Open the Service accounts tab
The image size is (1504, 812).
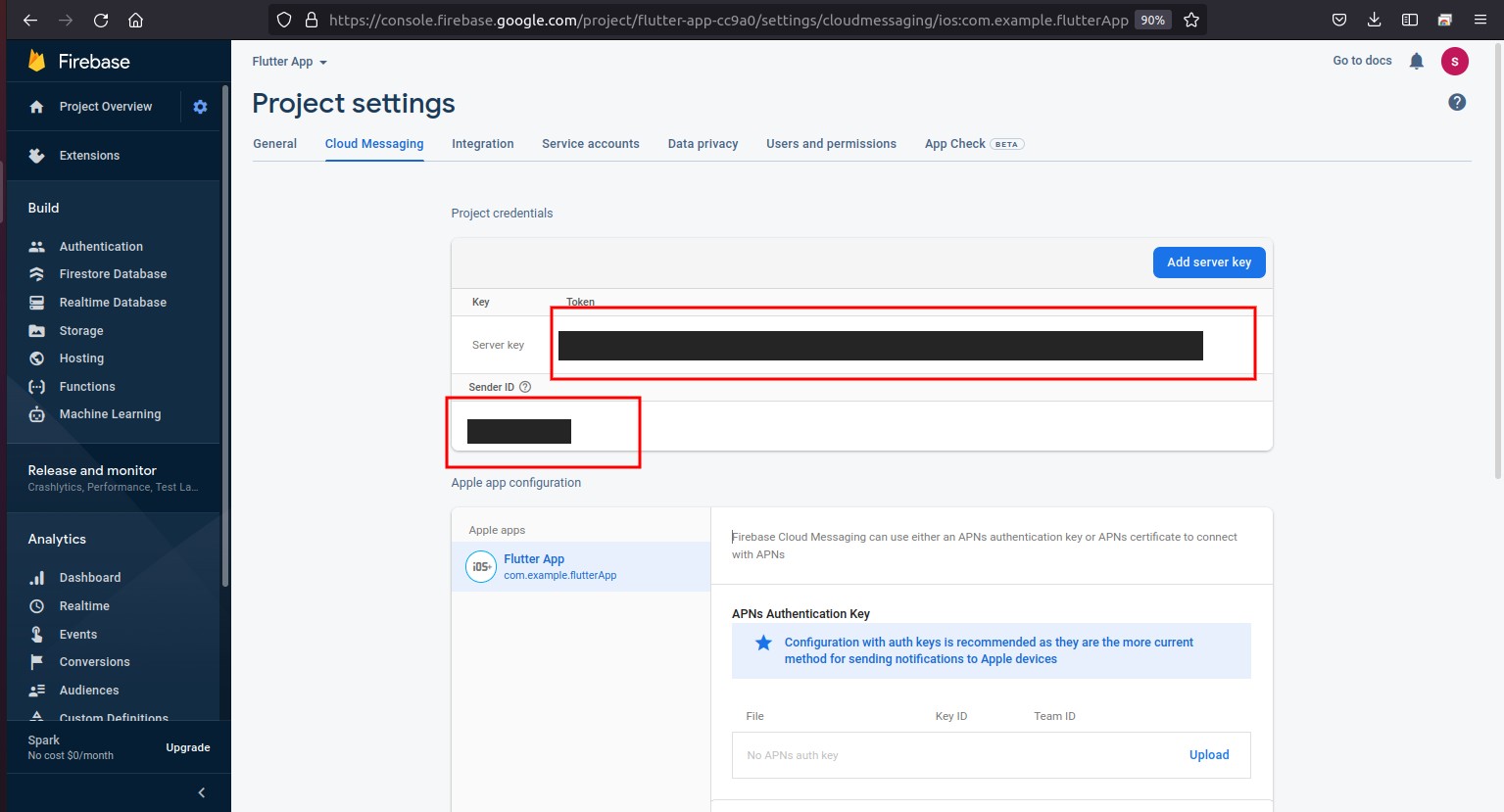tap(591, 144)
